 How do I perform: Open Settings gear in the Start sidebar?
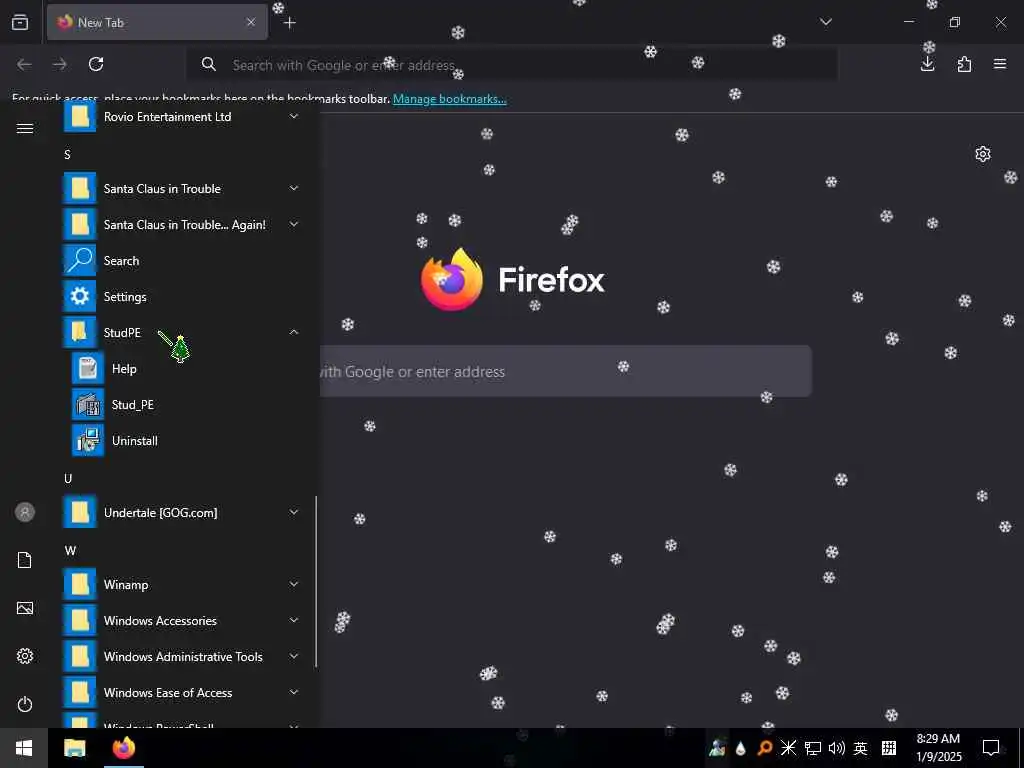pyautogui.click(x=25, y=656)
